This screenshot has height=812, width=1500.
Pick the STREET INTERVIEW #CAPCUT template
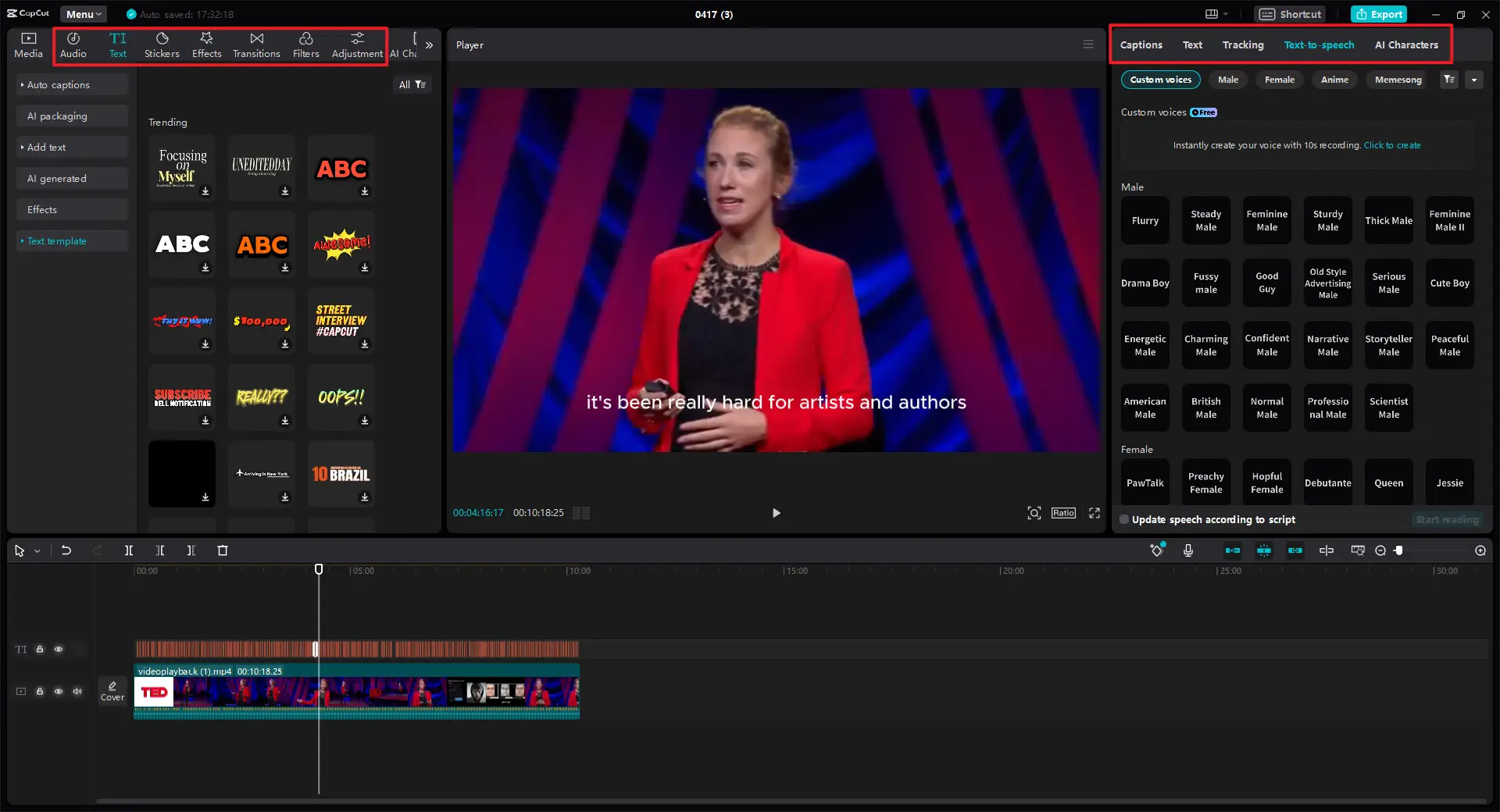[341, 321]
